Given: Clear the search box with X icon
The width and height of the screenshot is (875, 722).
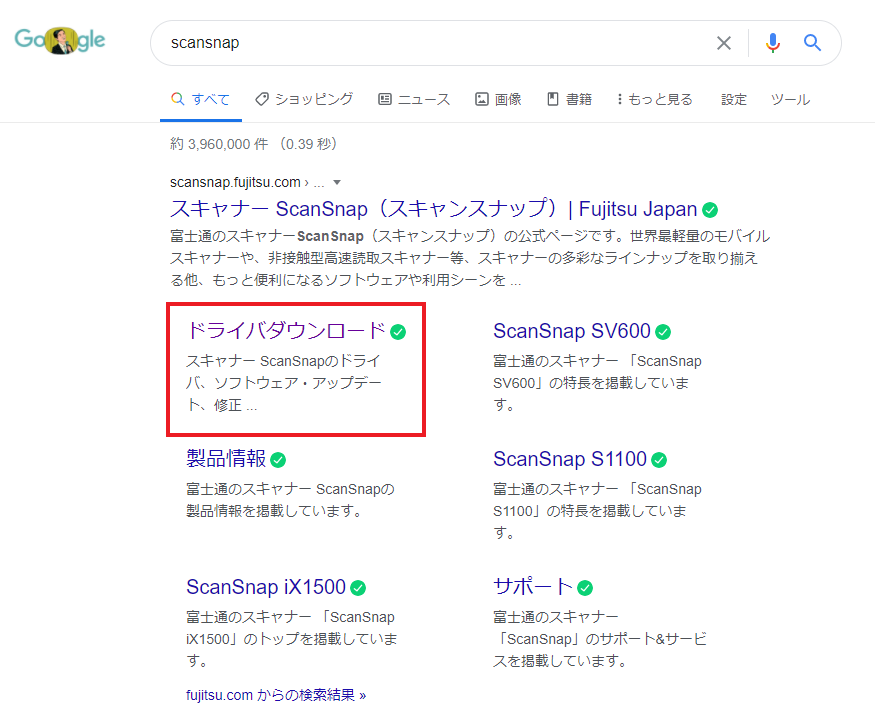Looking at the screenshot, I should tap(724, 43).
